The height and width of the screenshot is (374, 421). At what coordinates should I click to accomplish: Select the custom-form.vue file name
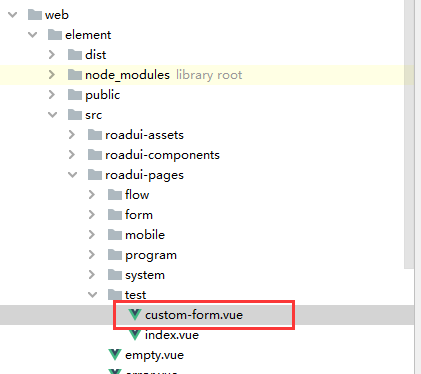click(x=194, y=315)
